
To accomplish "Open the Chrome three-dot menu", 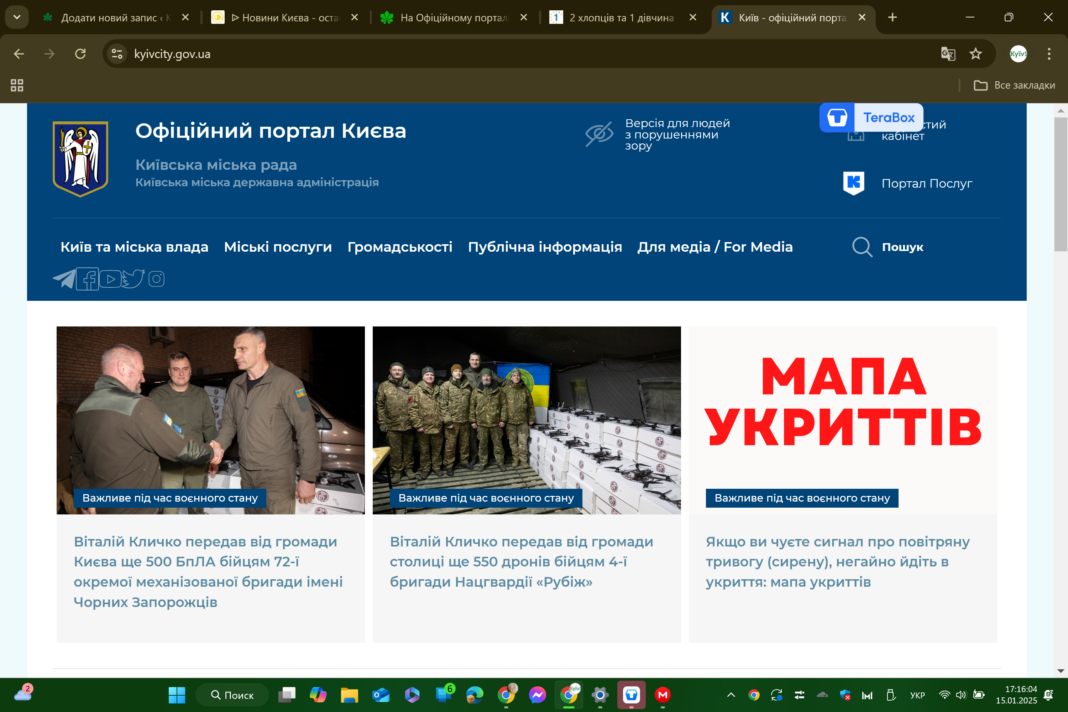I will (x=1049, y=54).
